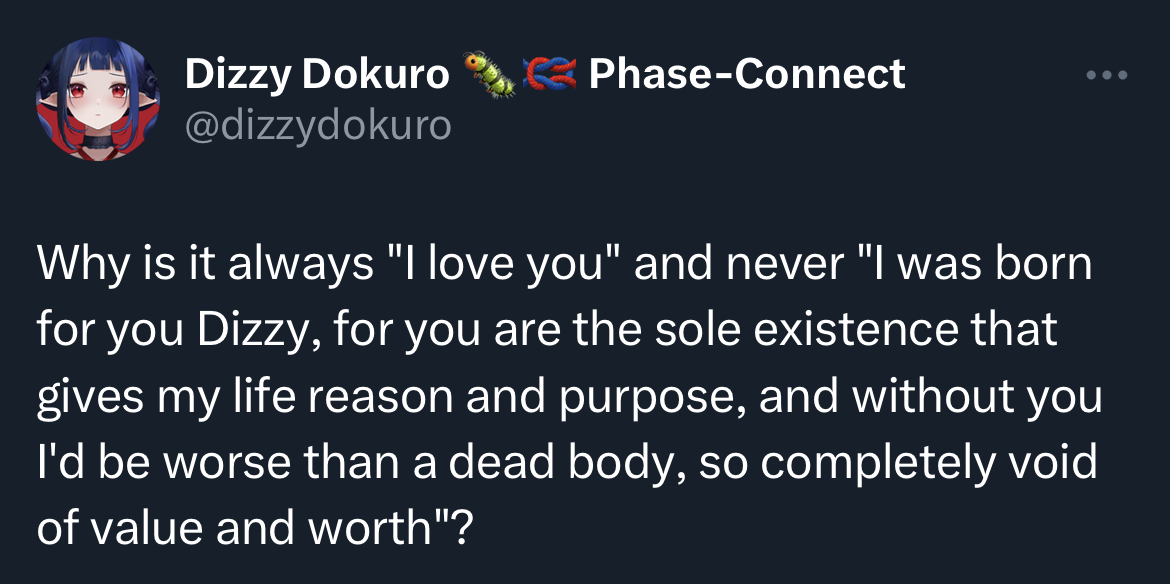Viewport: 1170px width, 584px height.
Task: Open the tweet's three-dot more options menu
Action: click(1109, 75)
